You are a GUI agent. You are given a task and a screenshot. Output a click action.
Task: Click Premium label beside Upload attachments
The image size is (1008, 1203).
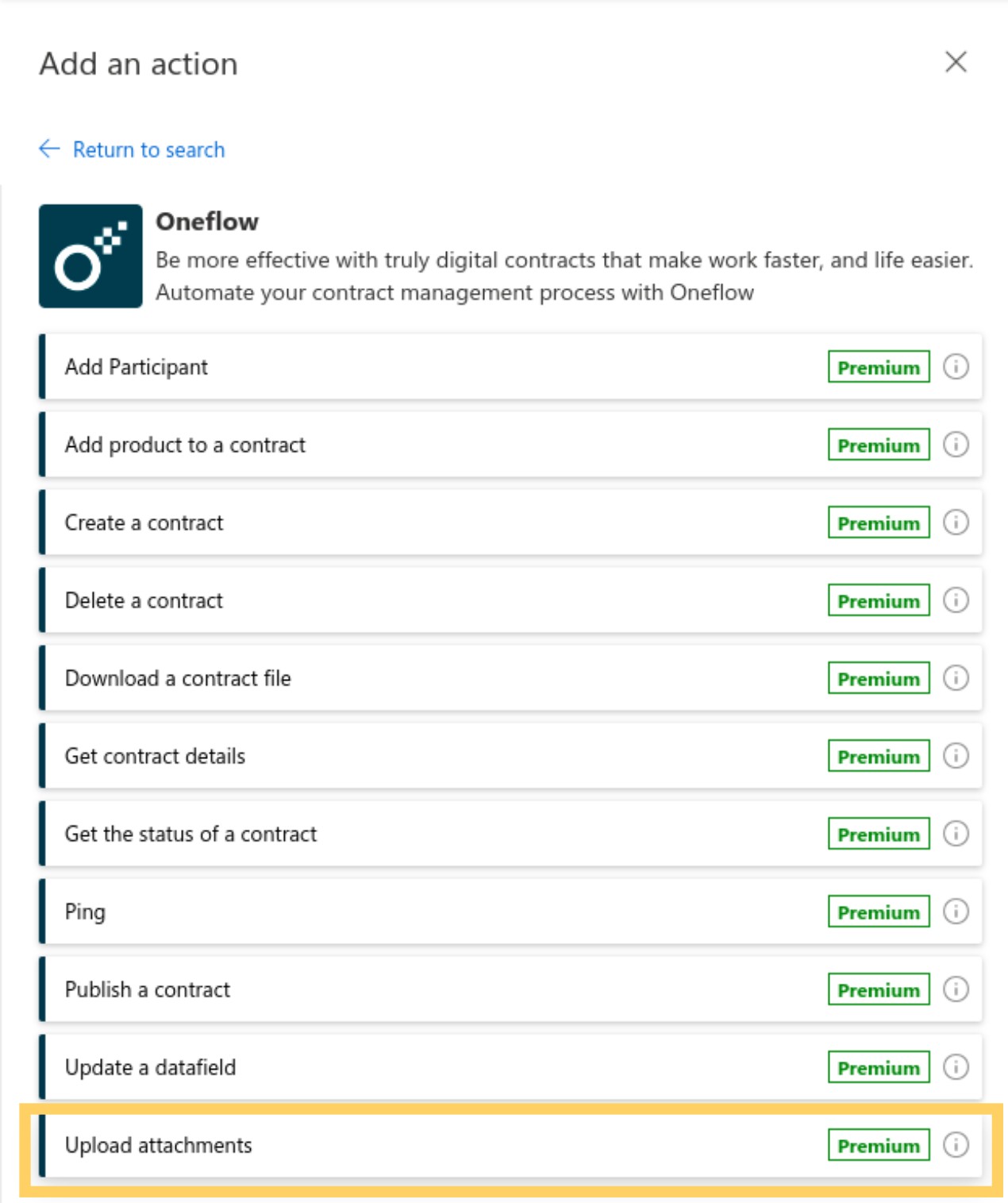(878, 1146)
